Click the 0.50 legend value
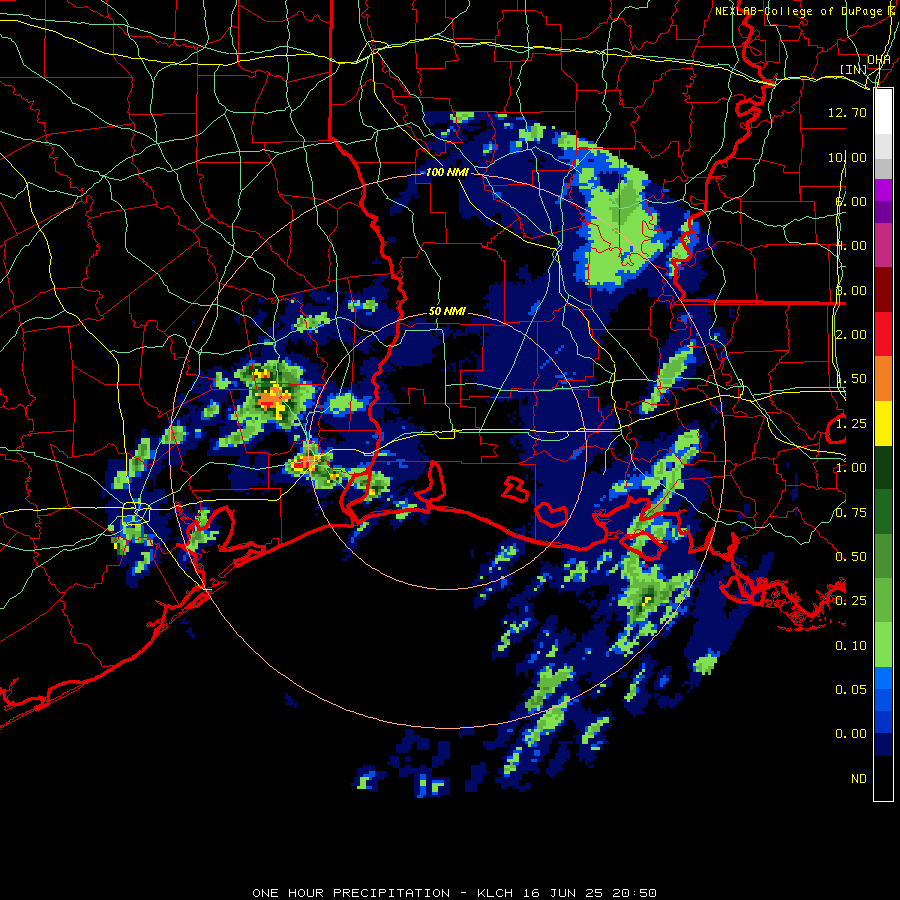This screenshot has height=900, width=900. click(x=851, y=557)
